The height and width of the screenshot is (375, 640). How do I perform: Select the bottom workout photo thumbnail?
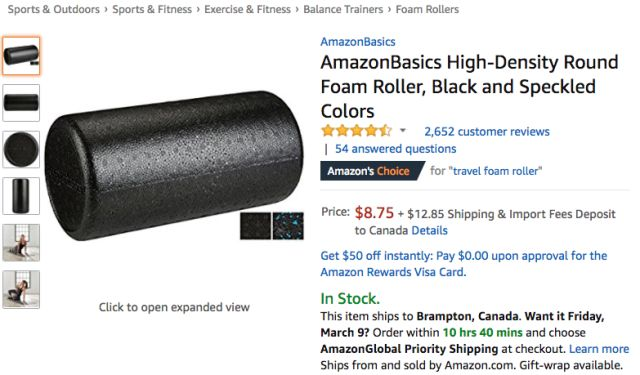click(x=21, y=289)
